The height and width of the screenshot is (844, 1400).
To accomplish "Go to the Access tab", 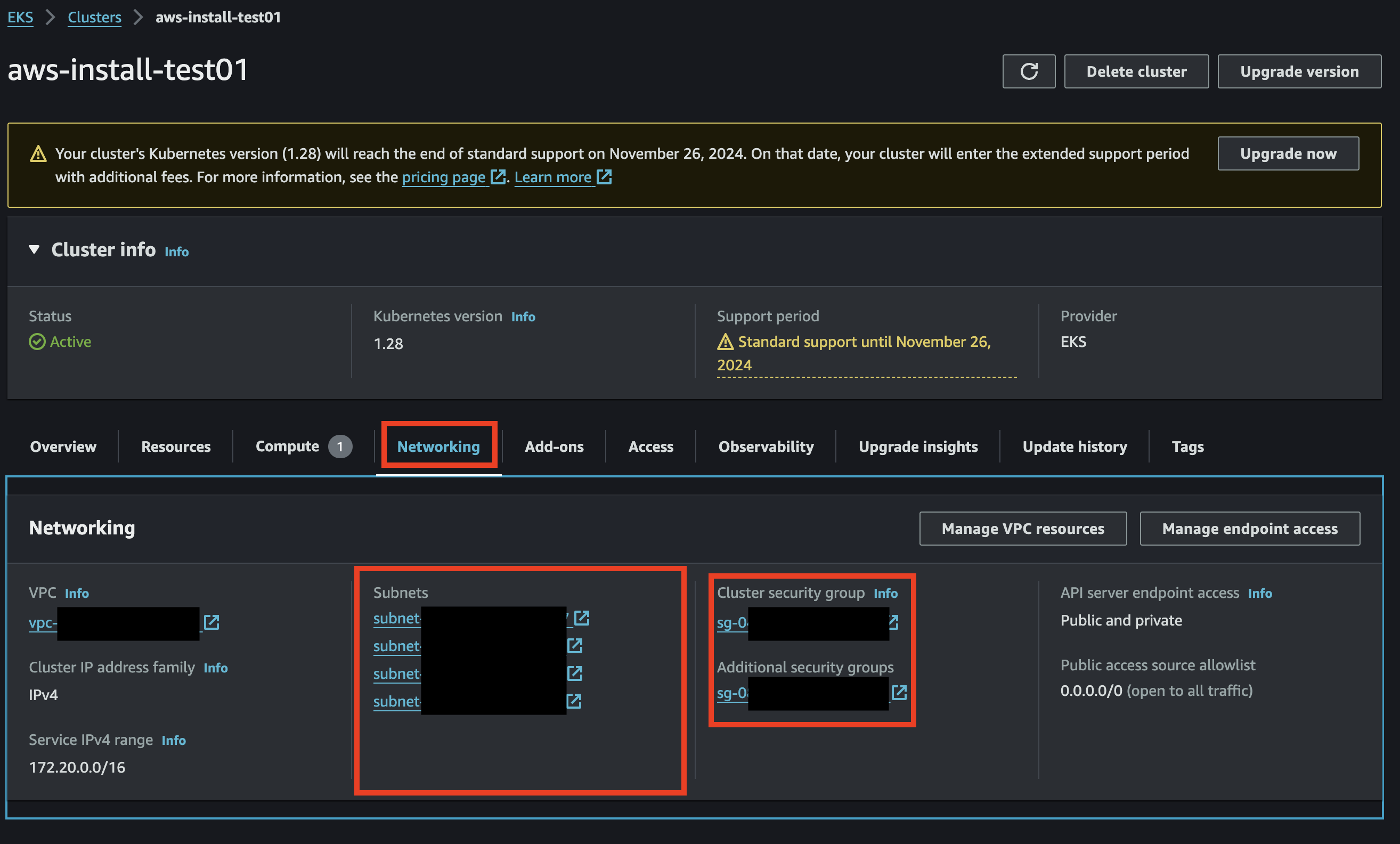I will click(650, 446).
